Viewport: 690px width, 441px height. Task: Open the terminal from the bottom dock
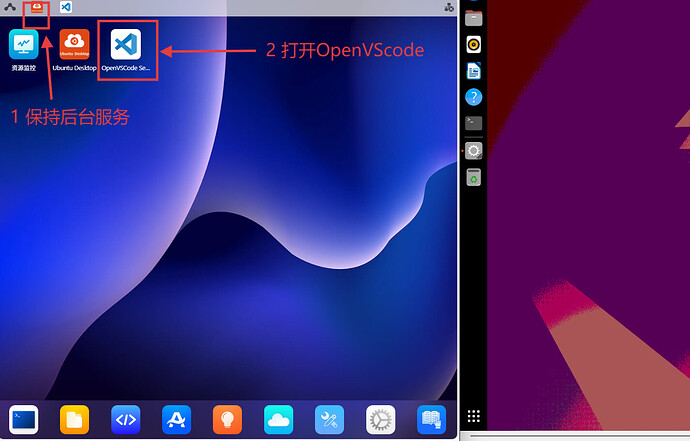tap(22, 419)
